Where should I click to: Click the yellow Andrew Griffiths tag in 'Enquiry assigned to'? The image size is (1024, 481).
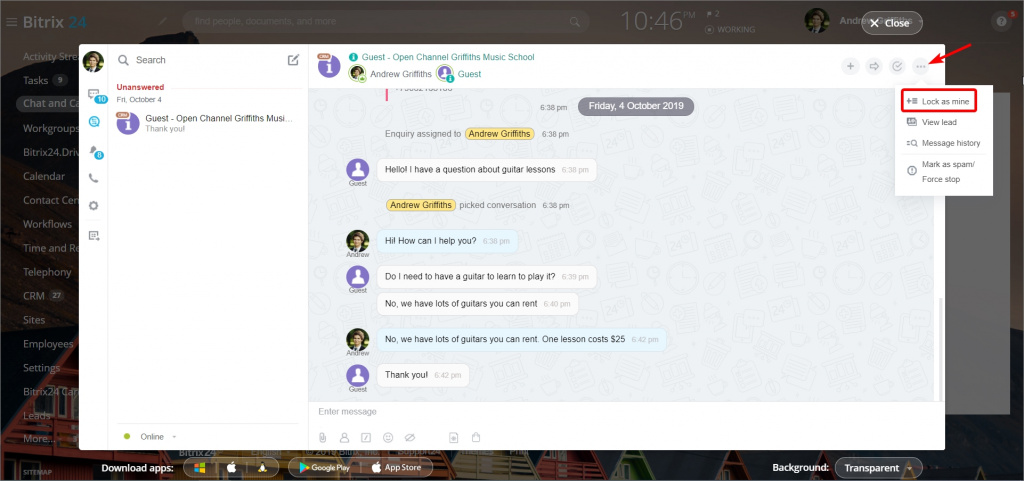pos(500,134)
